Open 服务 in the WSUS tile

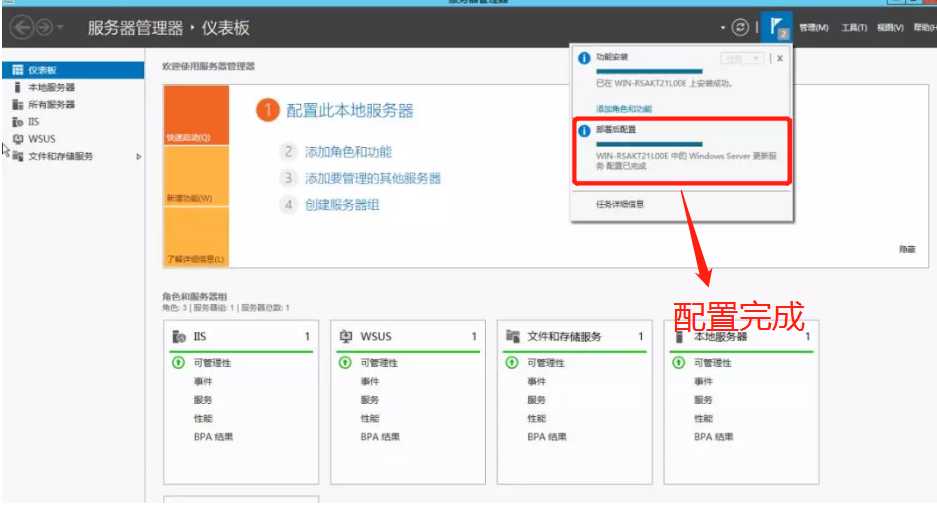(369, 400)
